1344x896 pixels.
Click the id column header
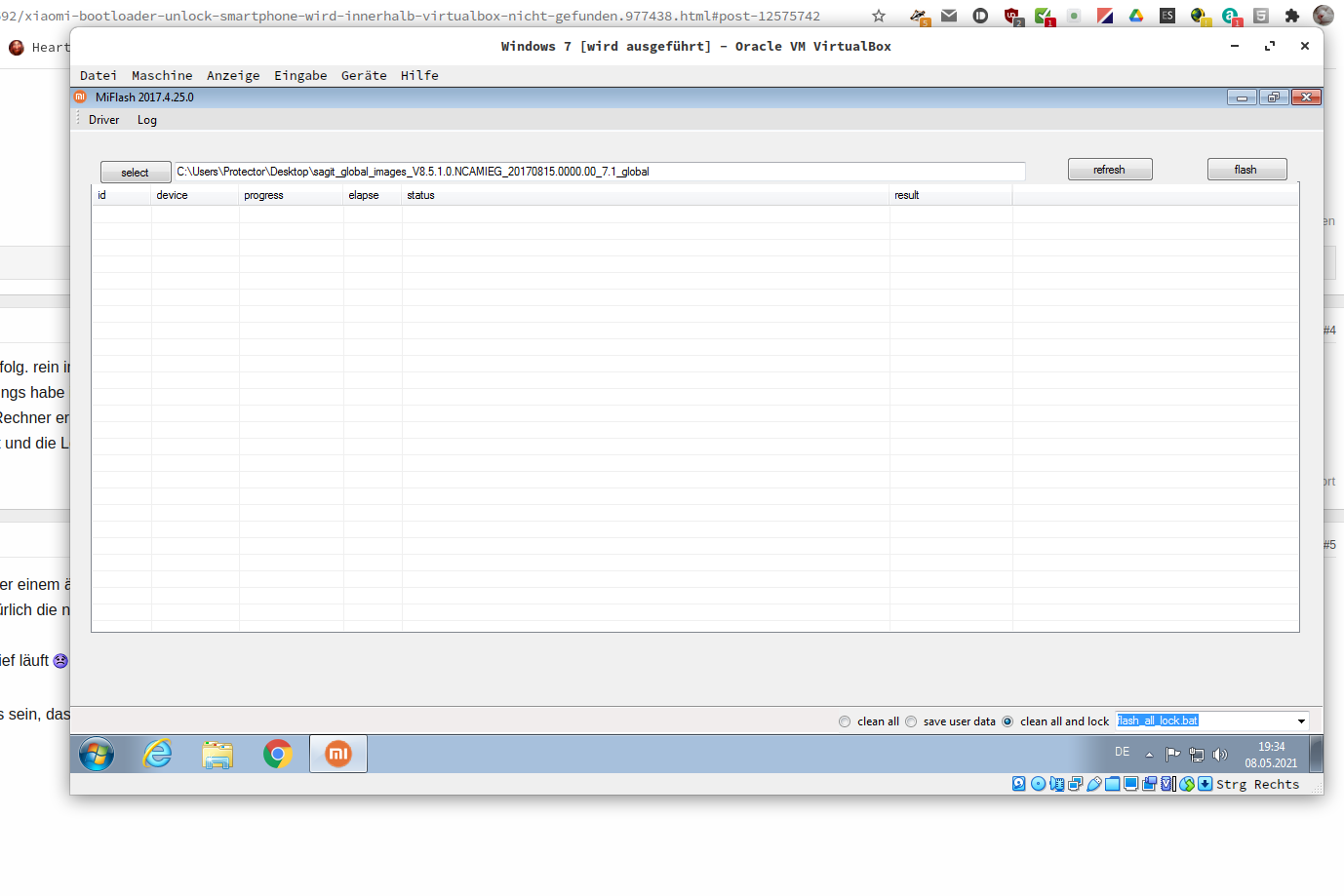click(122, 195)
